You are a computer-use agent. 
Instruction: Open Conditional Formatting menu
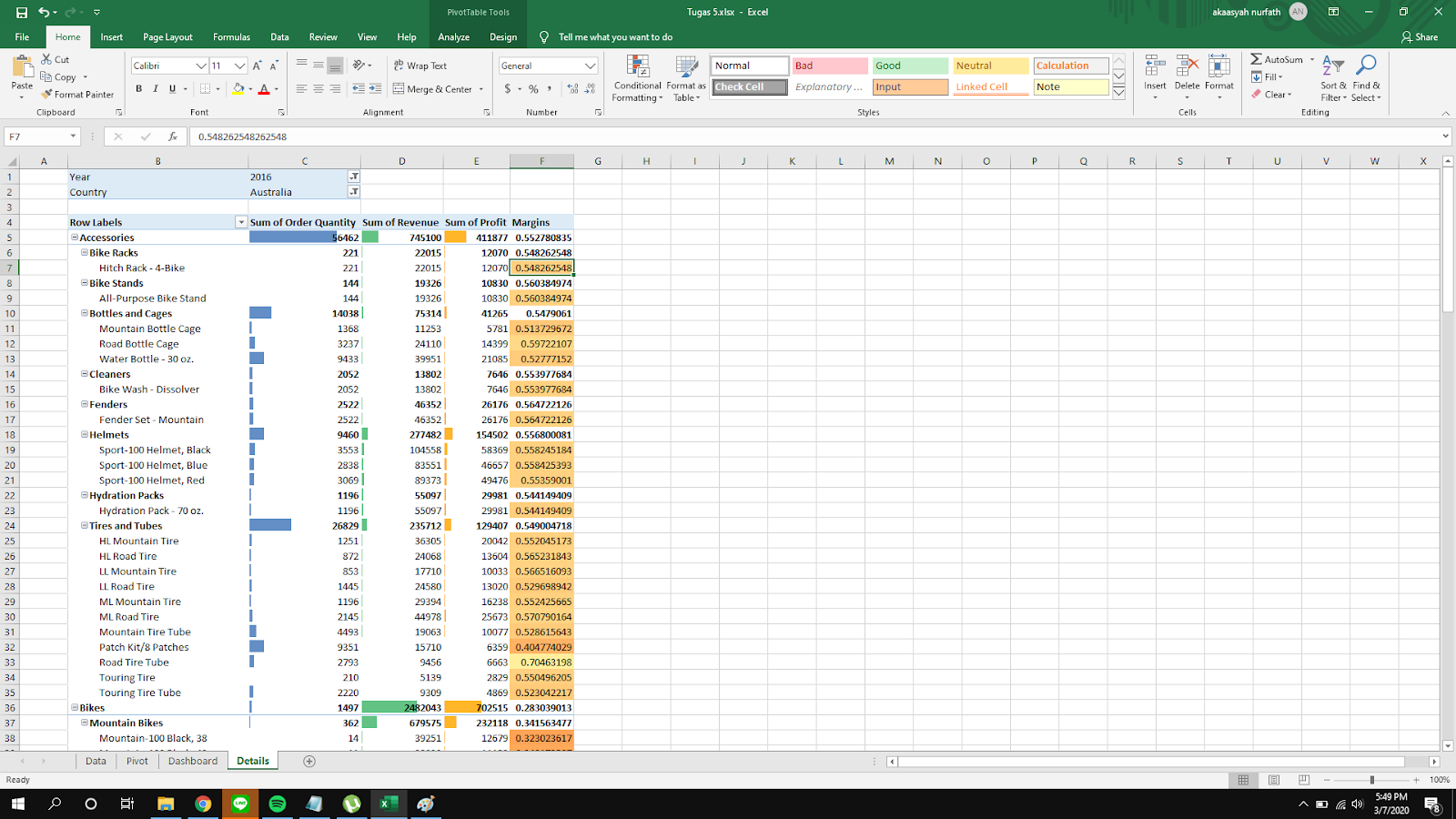[637, 78]
